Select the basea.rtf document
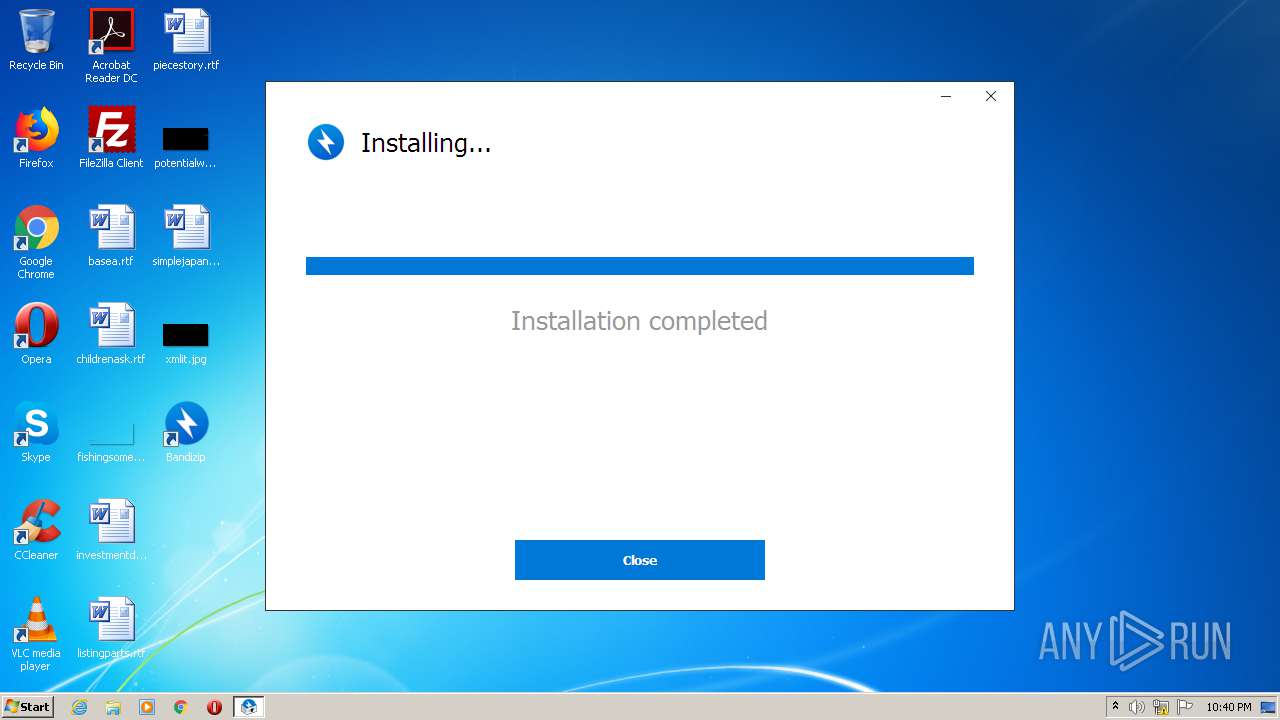Viewport: 1280px width, 720px height. 111,236
